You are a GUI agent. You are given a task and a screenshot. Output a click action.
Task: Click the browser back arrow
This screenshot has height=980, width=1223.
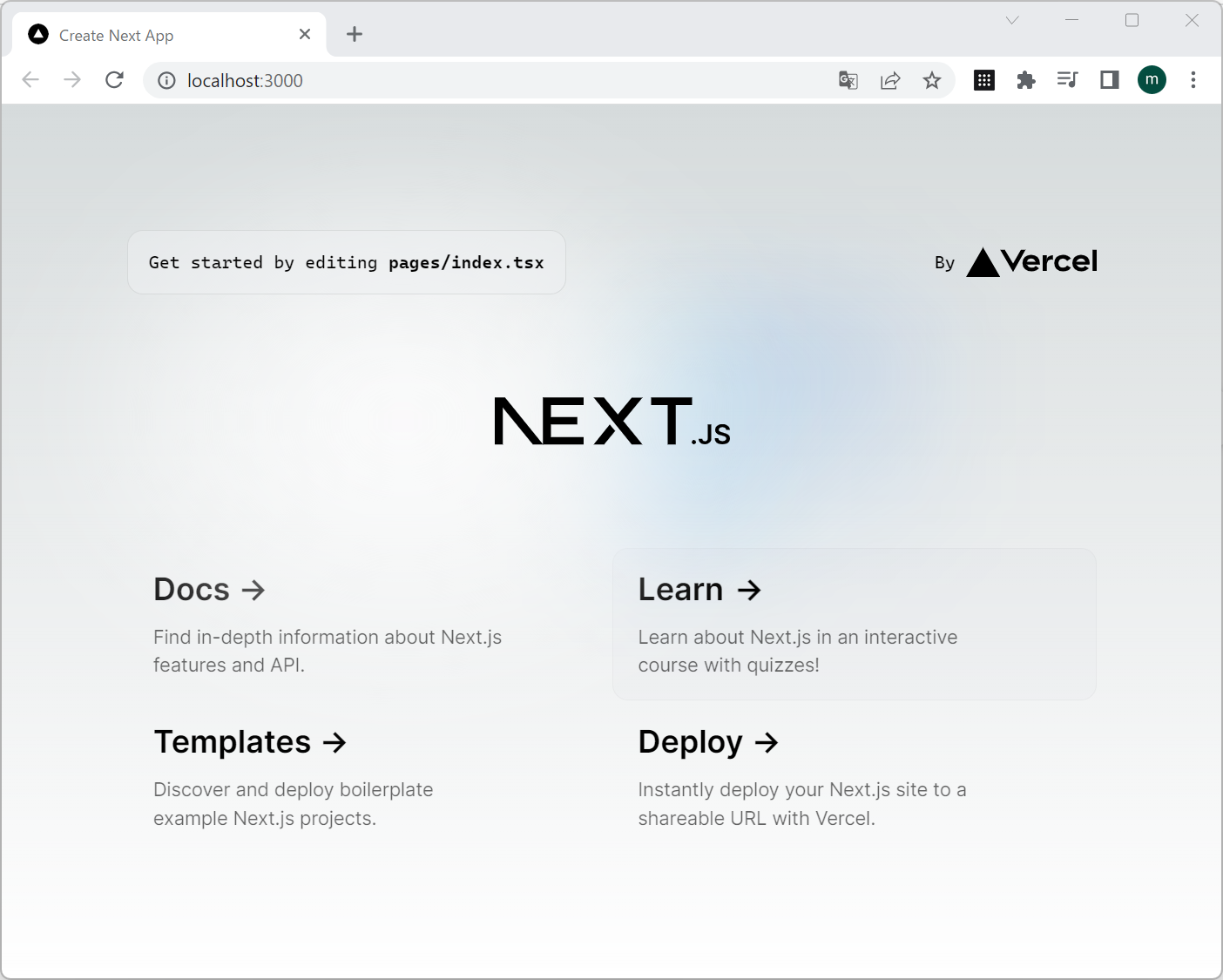[30, 80]
